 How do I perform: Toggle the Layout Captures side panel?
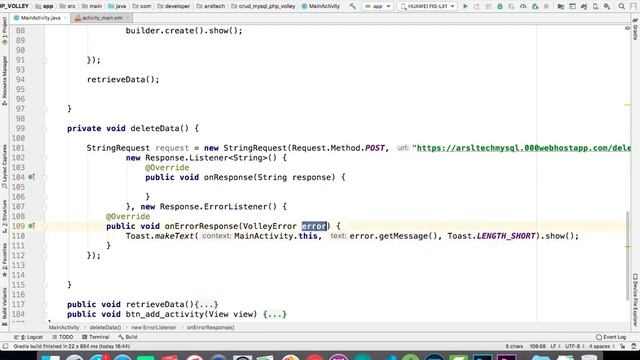pyautogui.click(x=4, y=166)
